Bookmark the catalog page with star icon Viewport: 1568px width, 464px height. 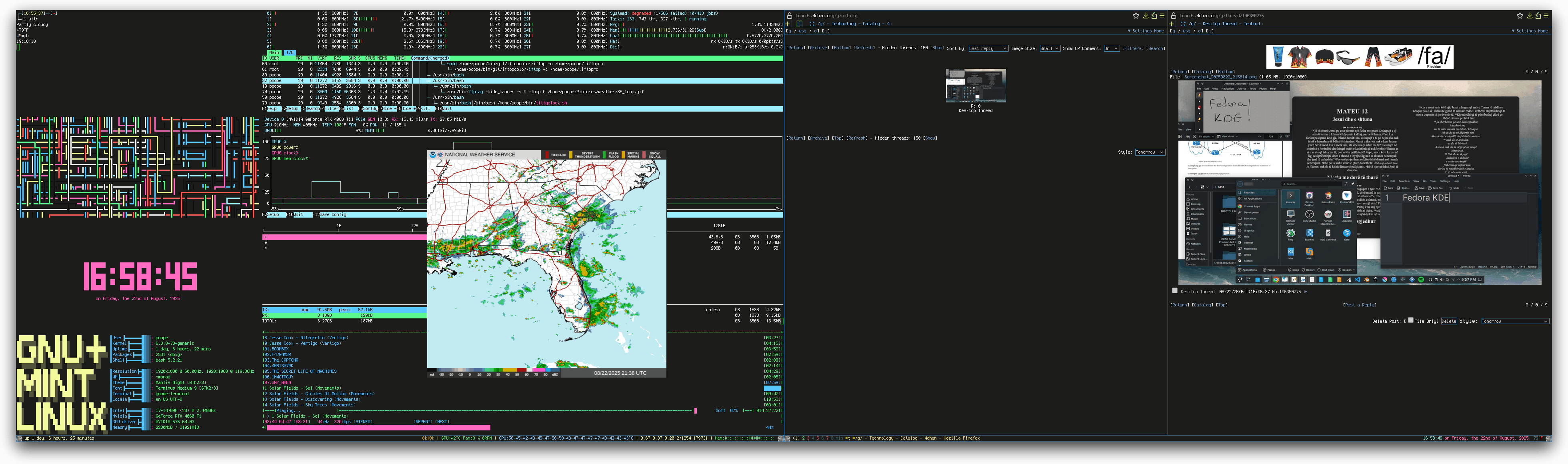[1136, 16]
